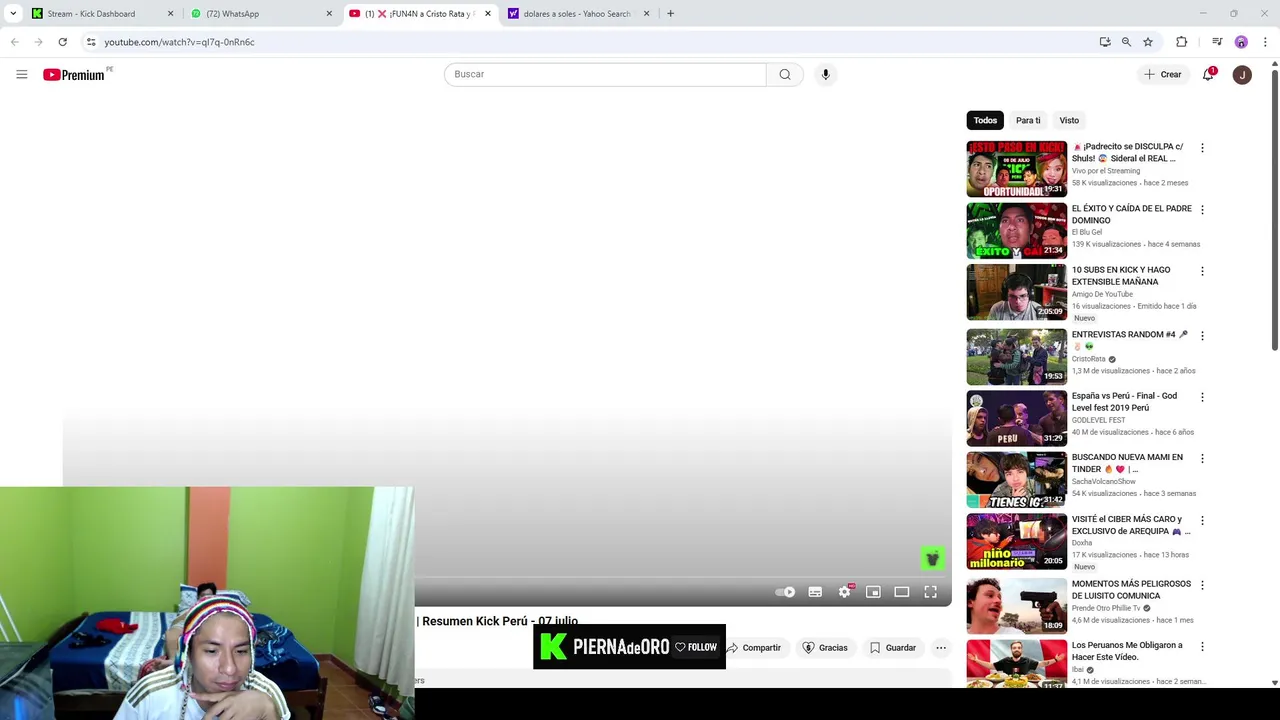This screenshot has height=720, width=1280.
Task: Open Padrecito se DISCULPA video thumbnail
Action: click(1016, 169)
